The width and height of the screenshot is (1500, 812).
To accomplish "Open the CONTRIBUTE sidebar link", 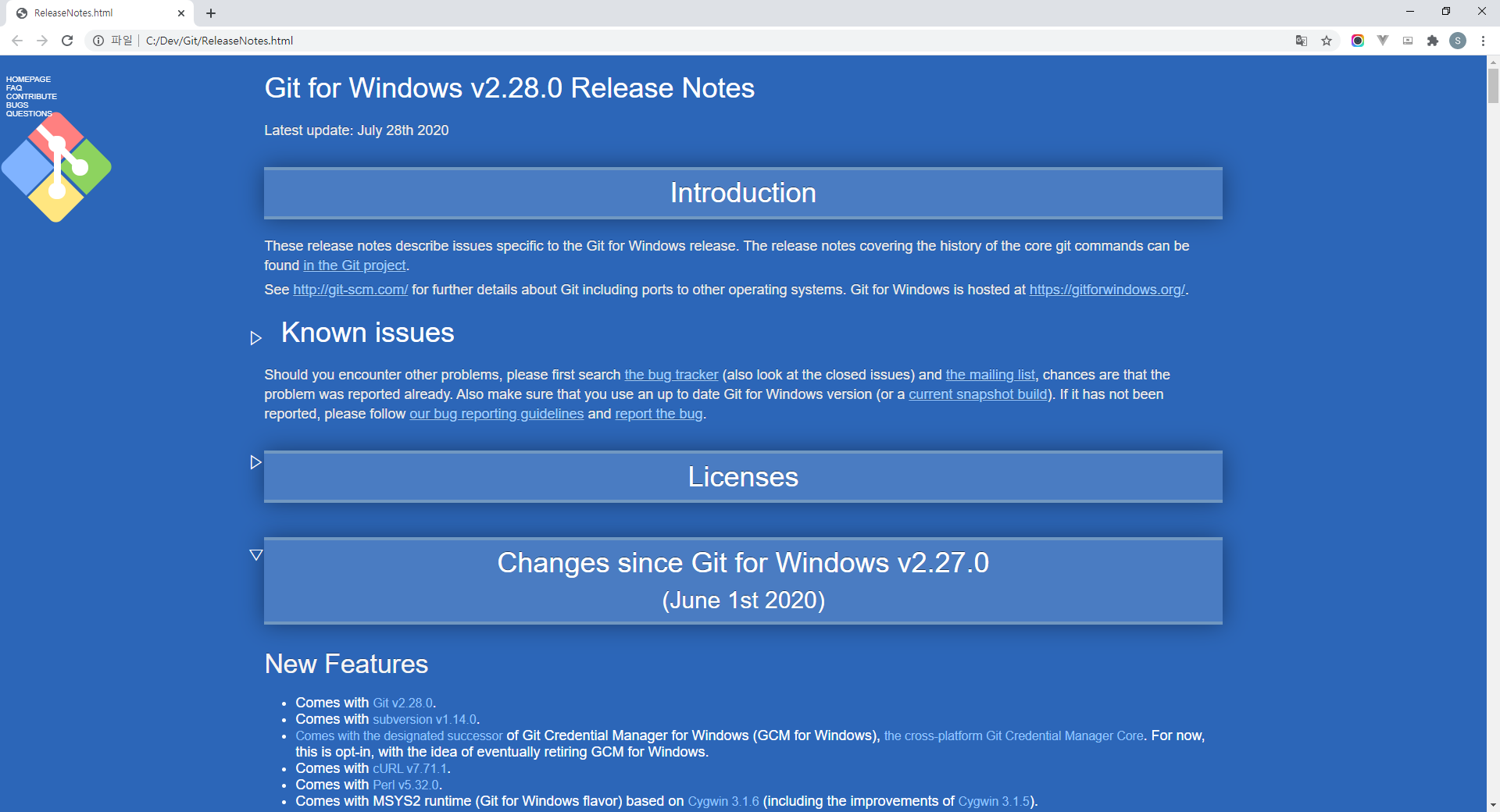I will [31, 97].
